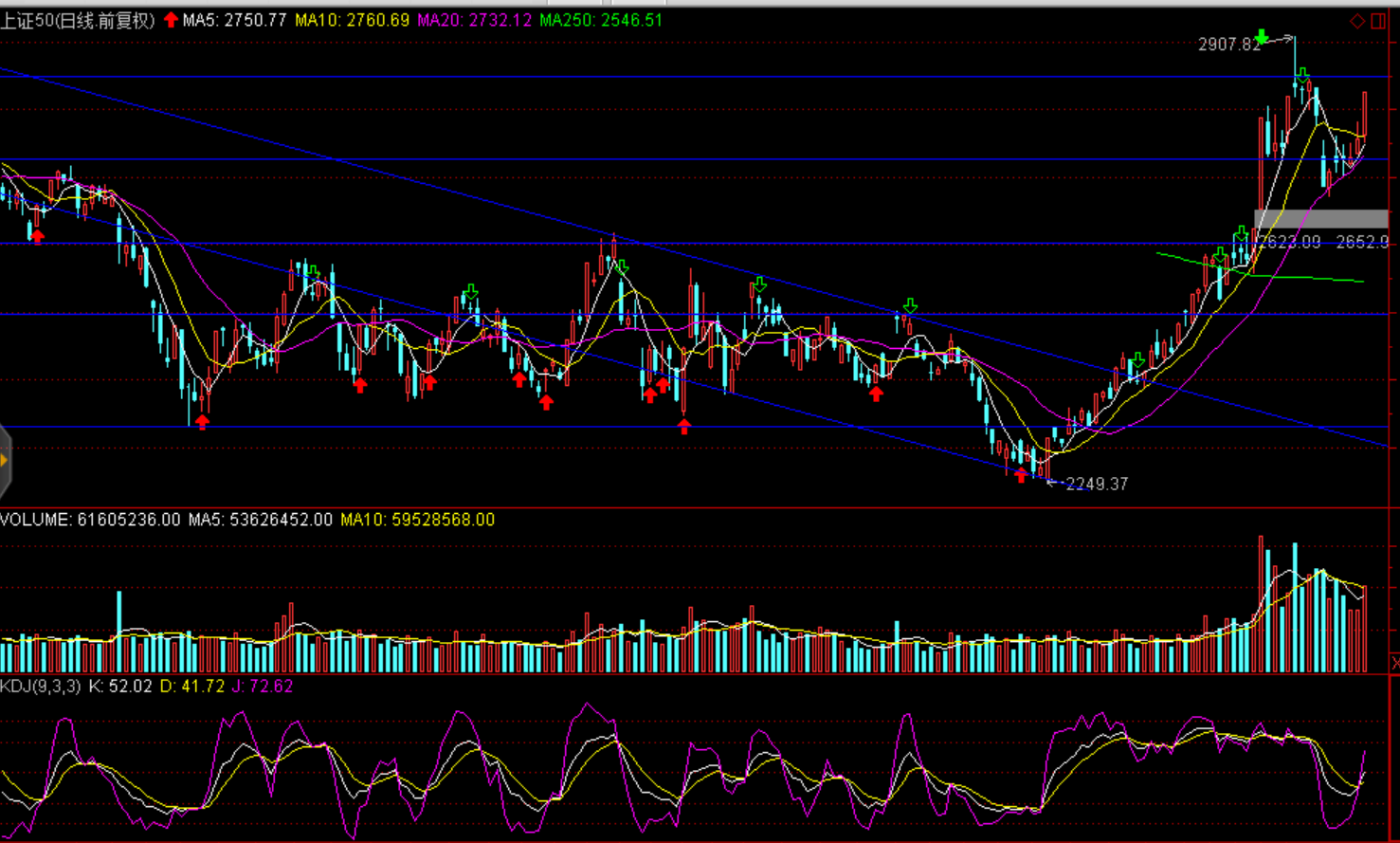Image resolution: width=1400 pixels, height=843 pixels.
Task: Select the magenta MA20 moving average label
Action: 474,20
